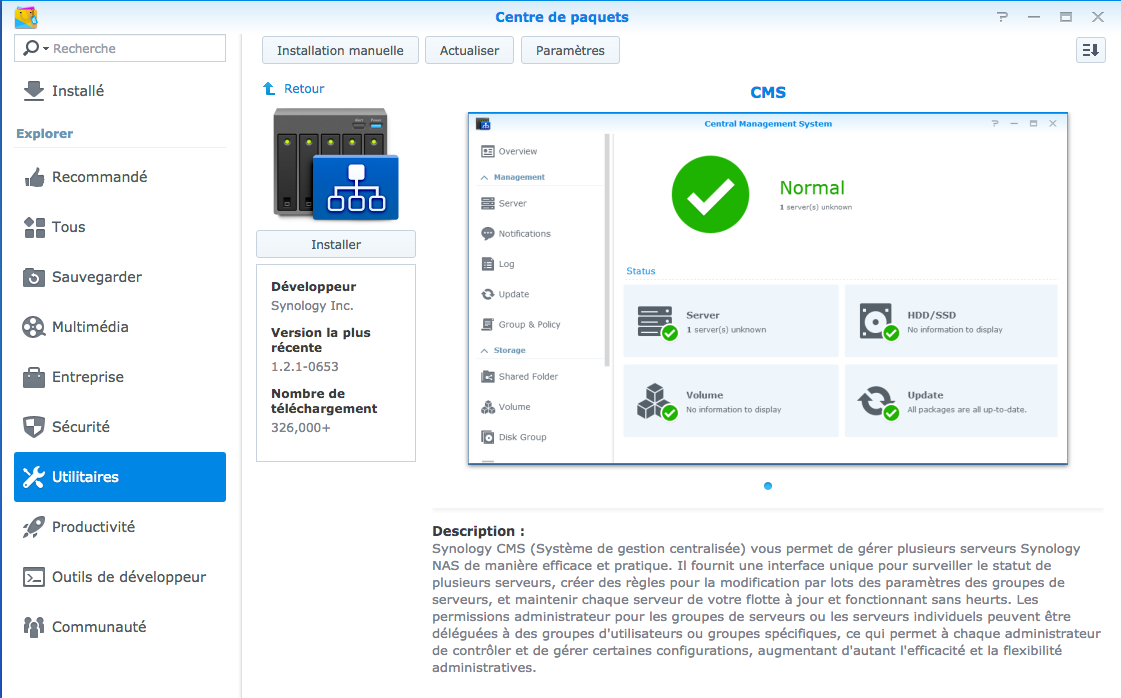This screenshot has height=698, width=1121.
Task: Minimize the Centre de paquets window
Action: click(x=1034, y=16)
